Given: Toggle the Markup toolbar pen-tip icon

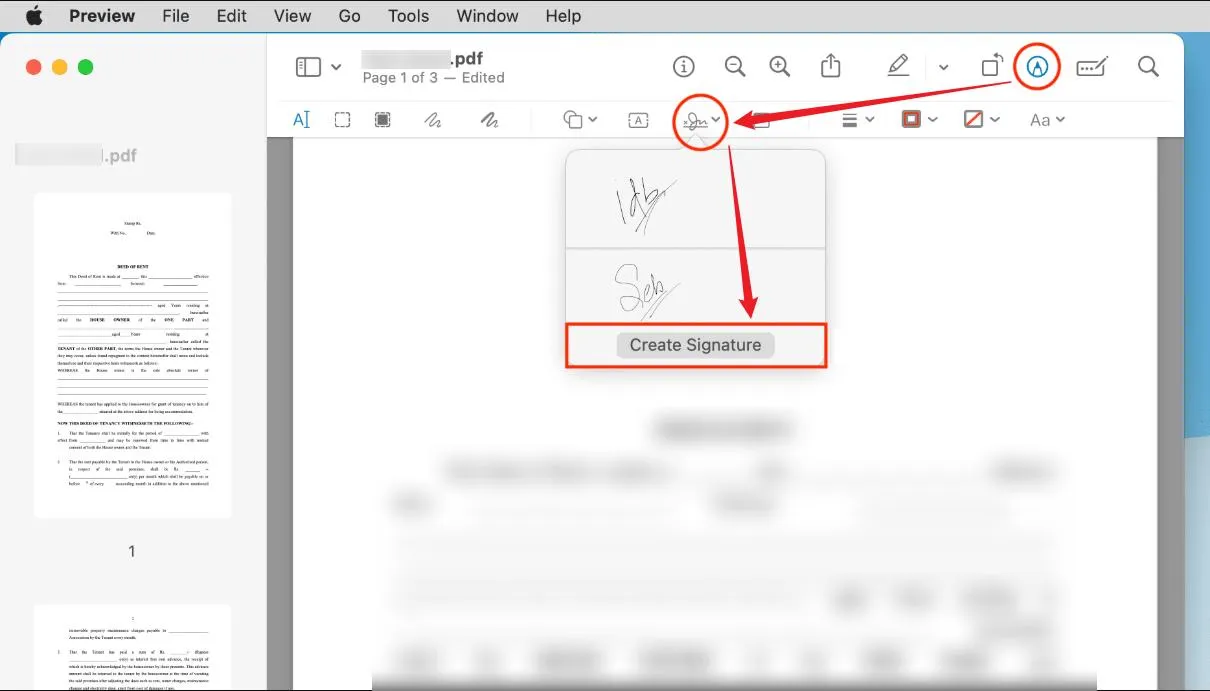Looking at the screenshot, I should pyautogui.click(x=1038, y=67).
